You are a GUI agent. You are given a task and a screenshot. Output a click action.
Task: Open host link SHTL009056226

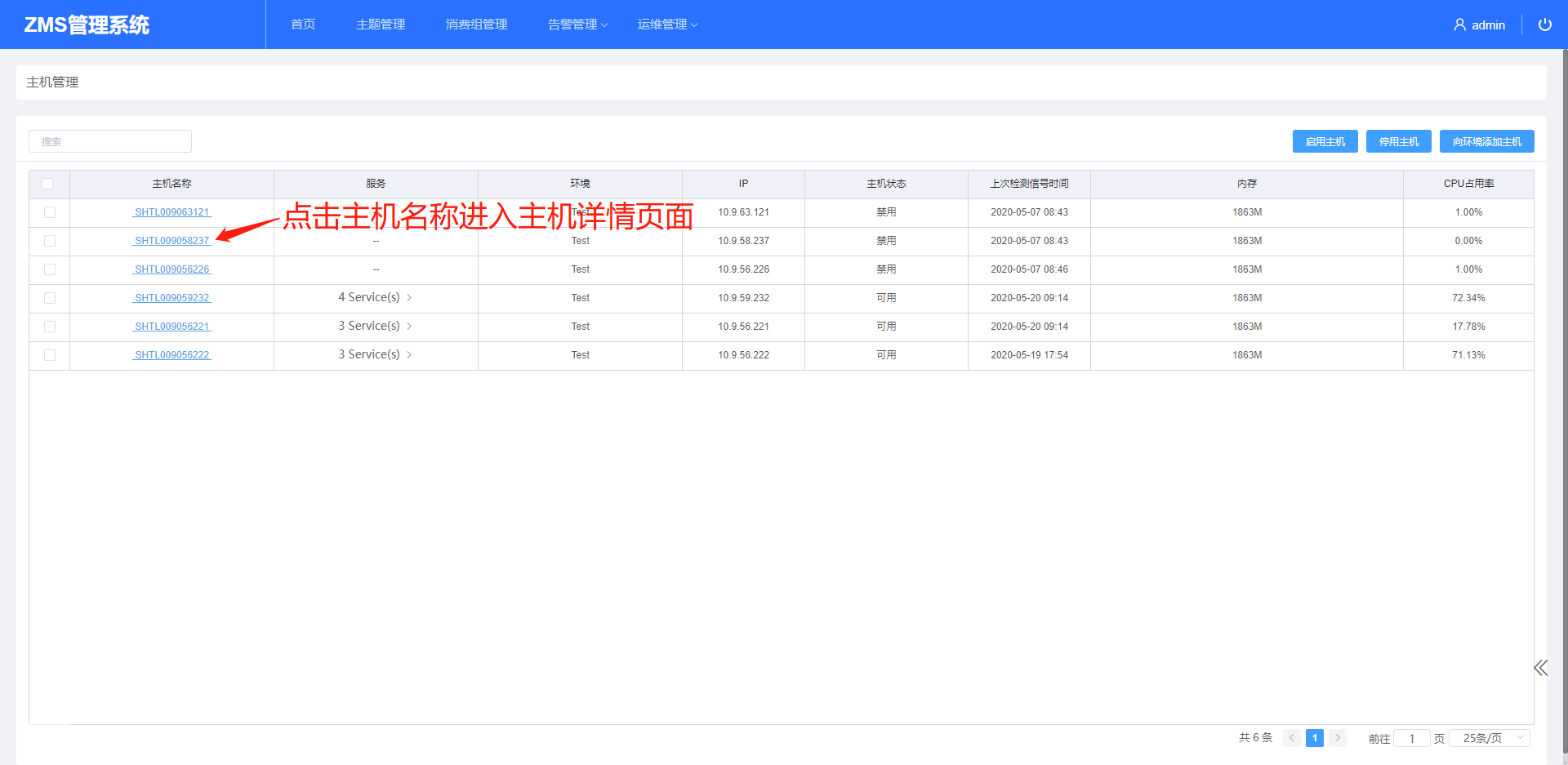(x=172, y=269)
